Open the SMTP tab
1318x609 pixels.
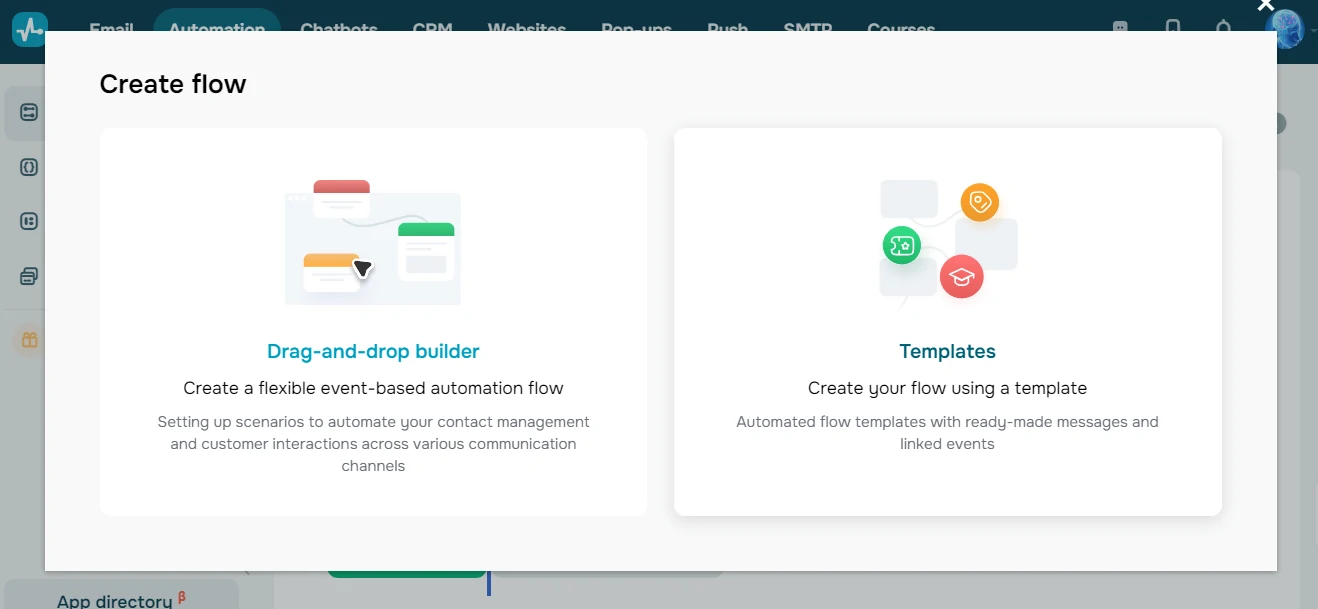[808, 29]
